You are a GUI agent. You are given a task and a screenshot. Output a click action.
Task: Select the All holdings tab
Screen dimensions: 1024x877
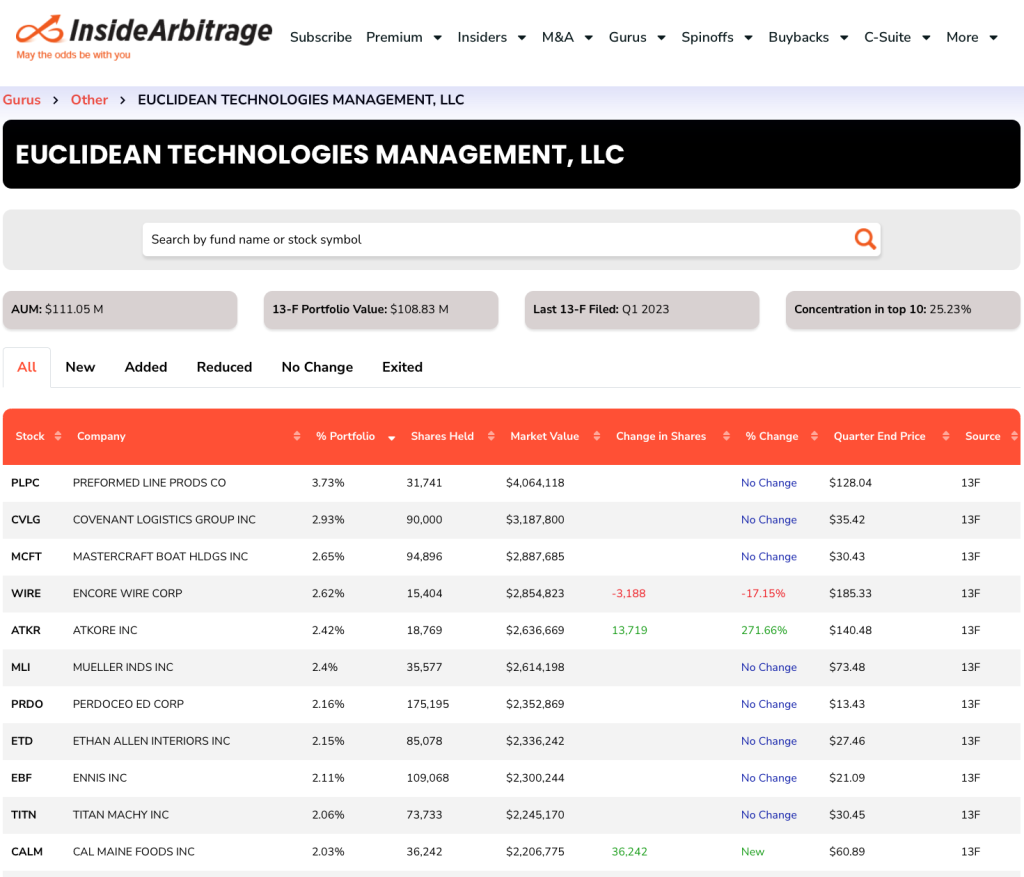[27, 367]
